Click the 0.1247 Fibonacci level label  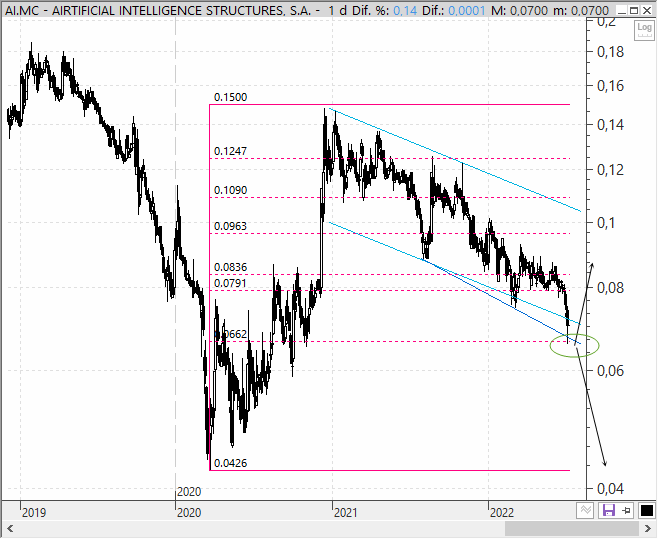pos(230,151)
